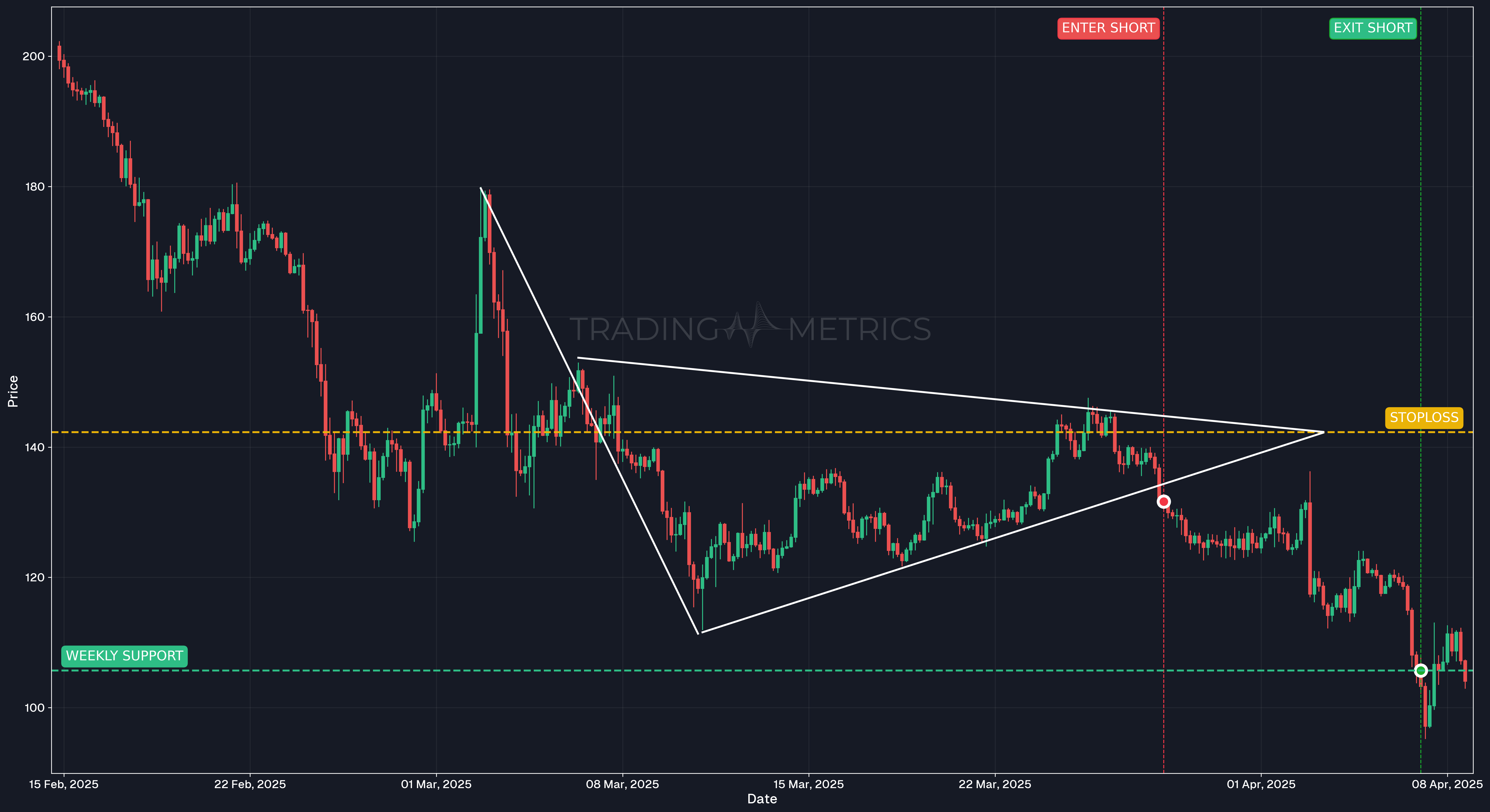Click the 15 Mar, 2025 date label

[809, 784]
